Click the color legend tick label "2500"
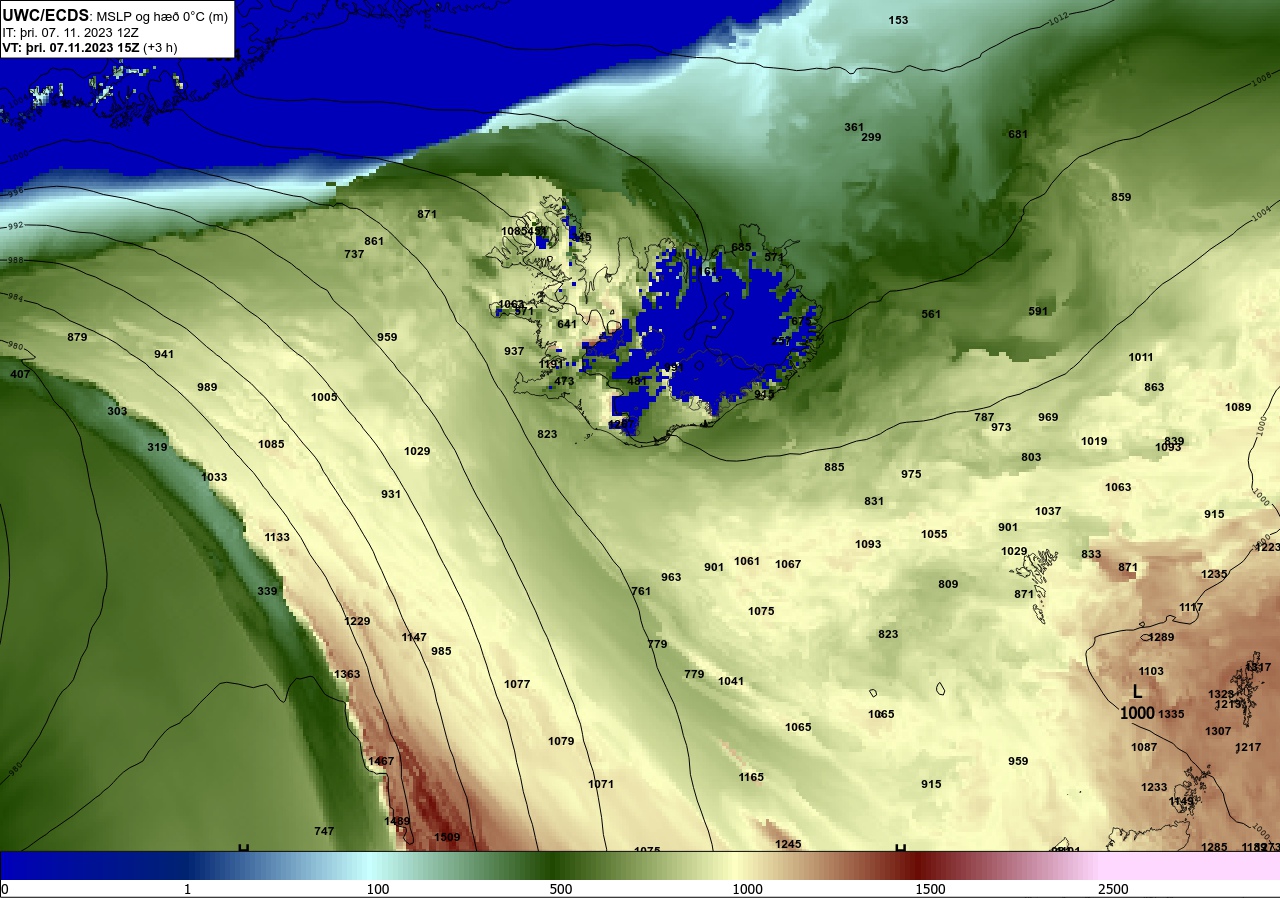 click(x=1113, y=889)
